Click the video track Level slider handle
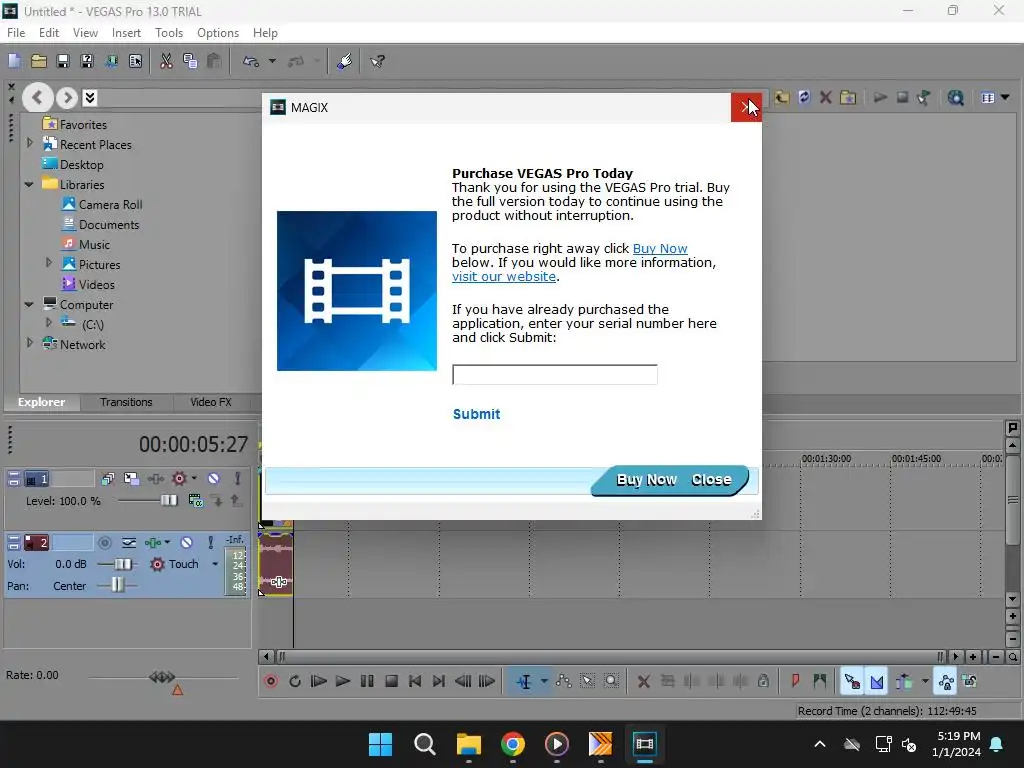This screenshot has height=768, width=1024. click(169, 500)
